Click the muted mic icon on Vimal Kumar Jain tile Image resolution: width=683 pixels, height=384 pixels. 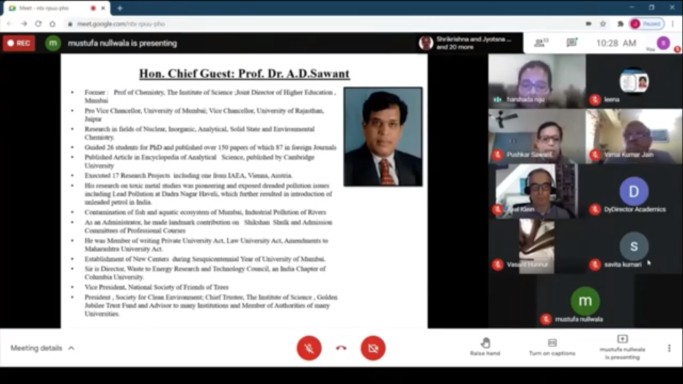(x=595, y=155)
